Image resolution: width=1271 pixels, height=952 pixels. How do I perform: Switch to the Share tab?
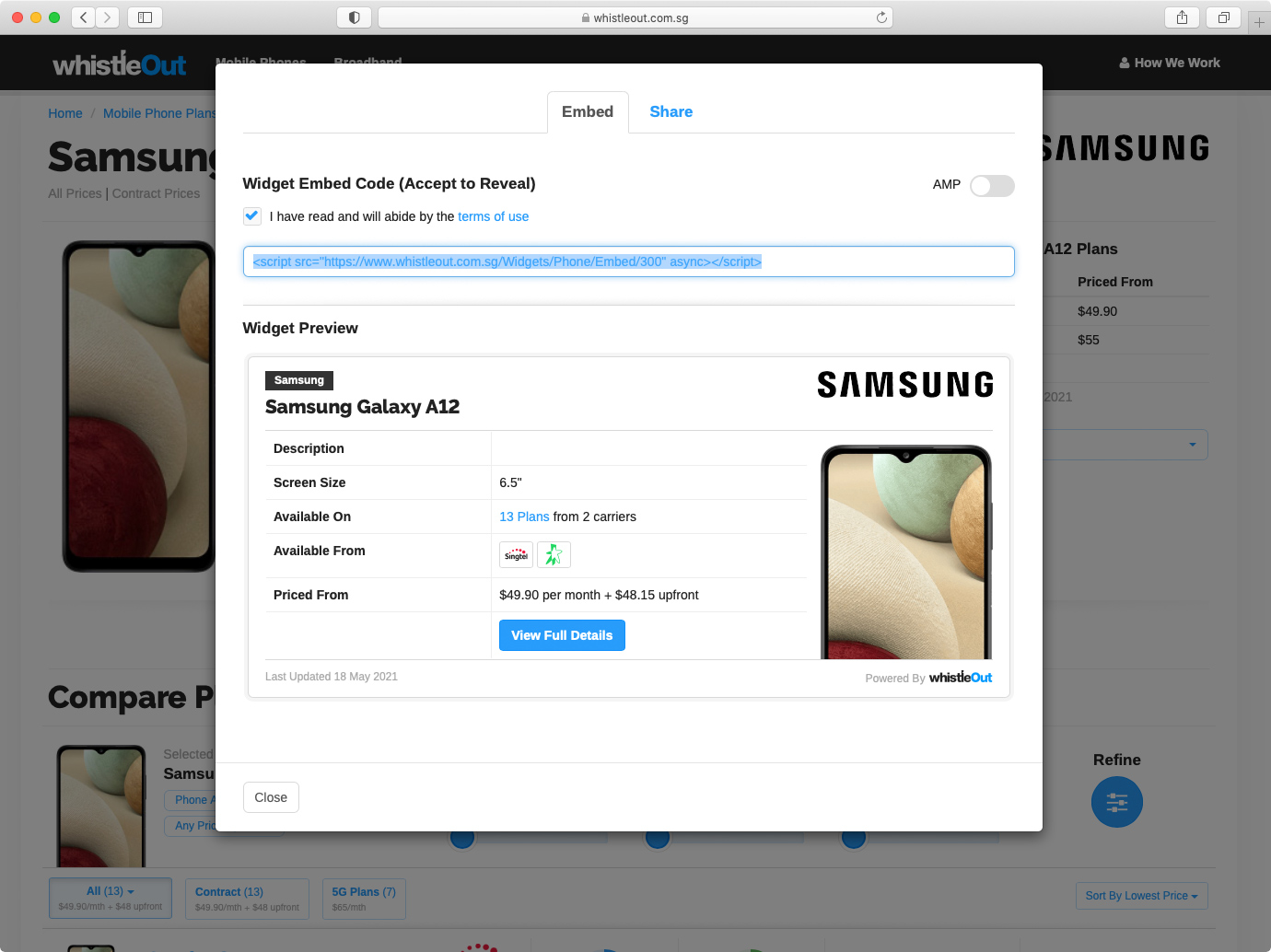point(670,112)
